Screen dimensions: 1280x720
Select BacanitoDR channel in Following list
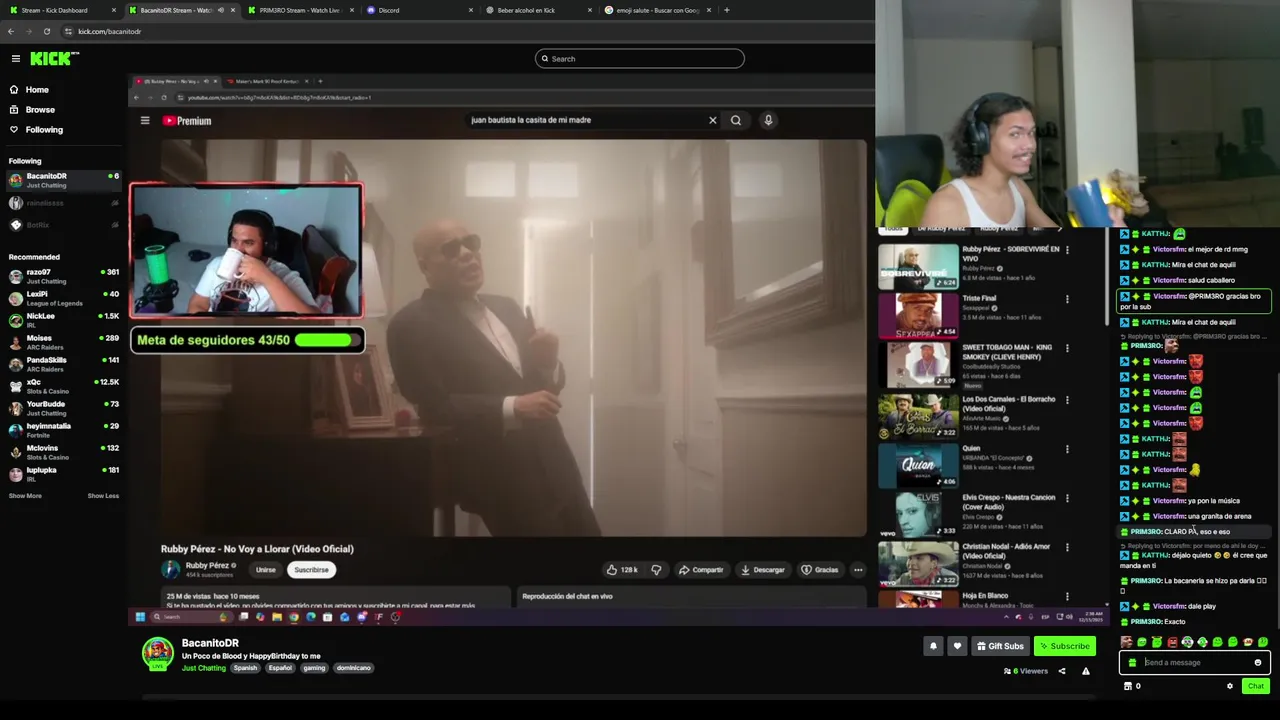64,180
